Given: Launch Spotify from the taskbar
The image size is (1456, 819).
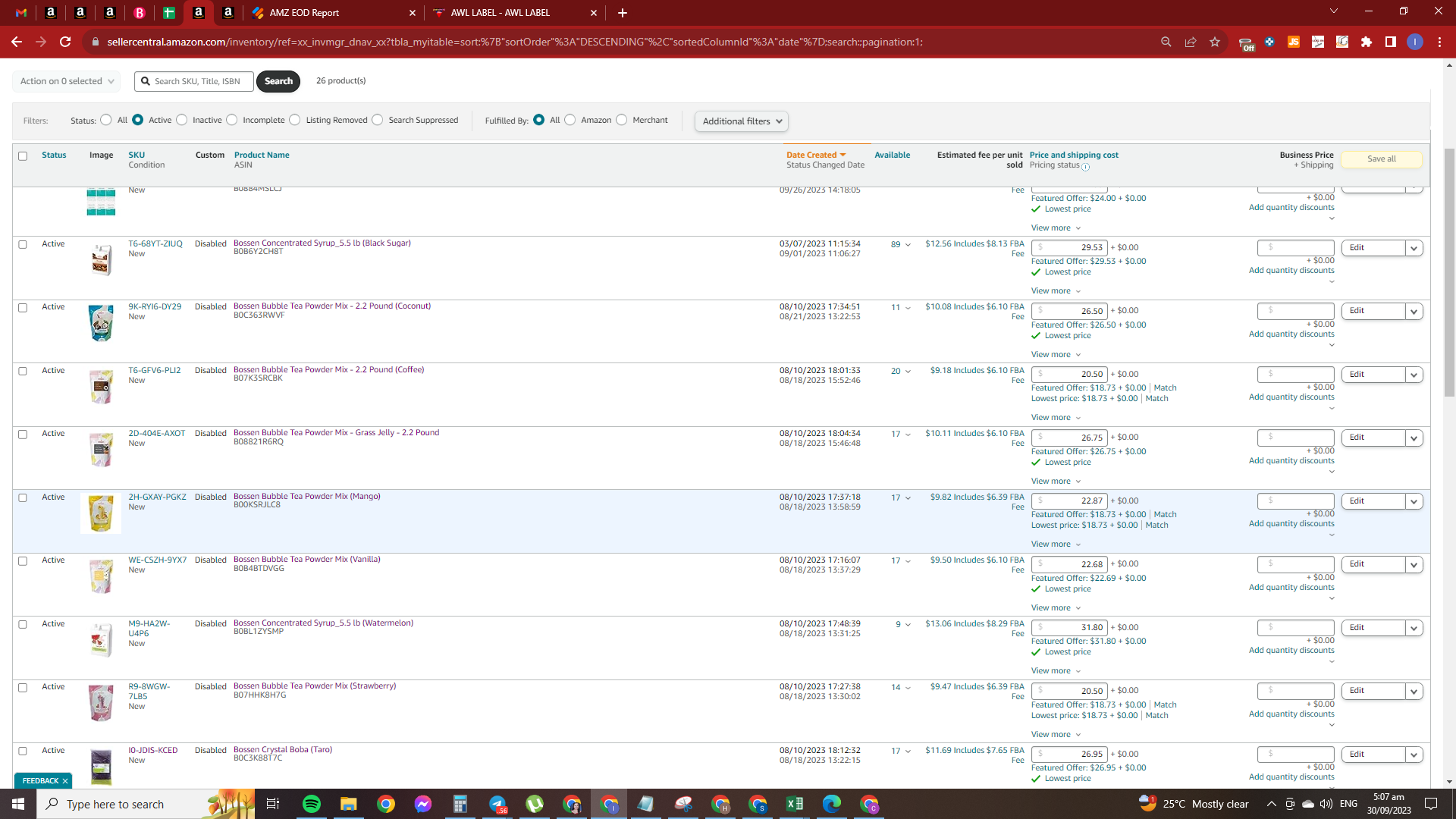Looking at the screenshot, I should 312,804.
